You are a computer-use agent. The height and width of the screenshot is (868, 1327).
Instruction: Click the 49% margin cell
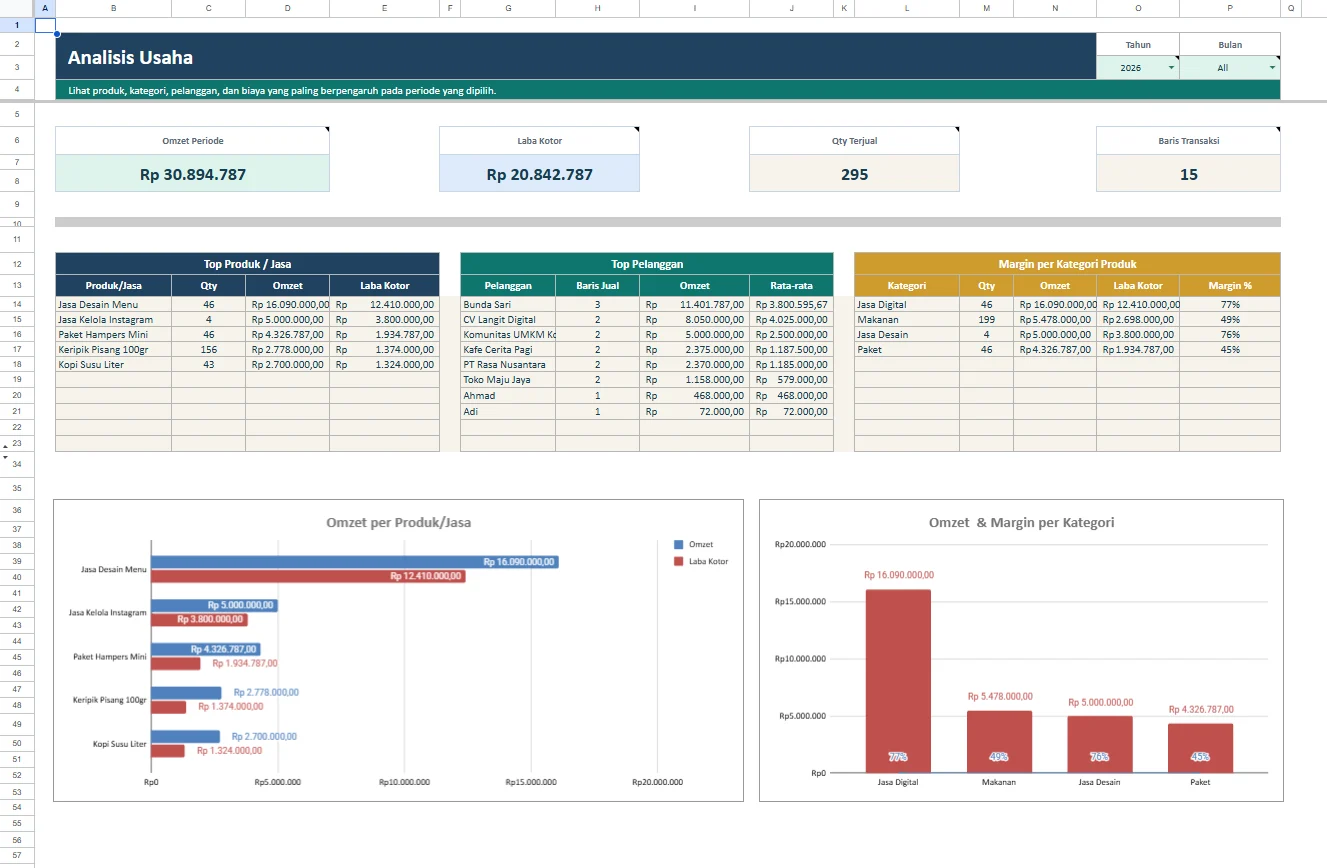tap(1230, 319)
